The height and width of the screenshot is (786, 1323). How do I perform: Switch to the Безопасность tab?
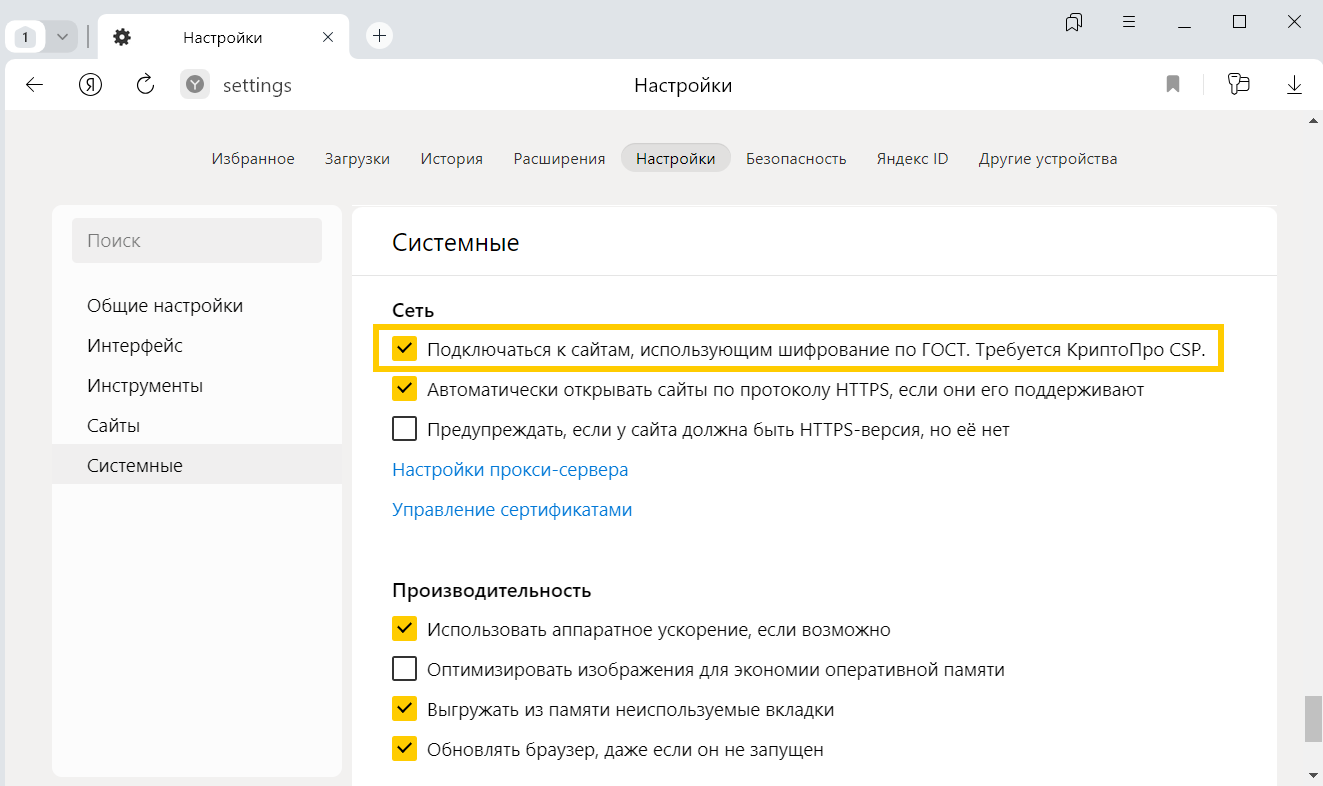(796, 158)
